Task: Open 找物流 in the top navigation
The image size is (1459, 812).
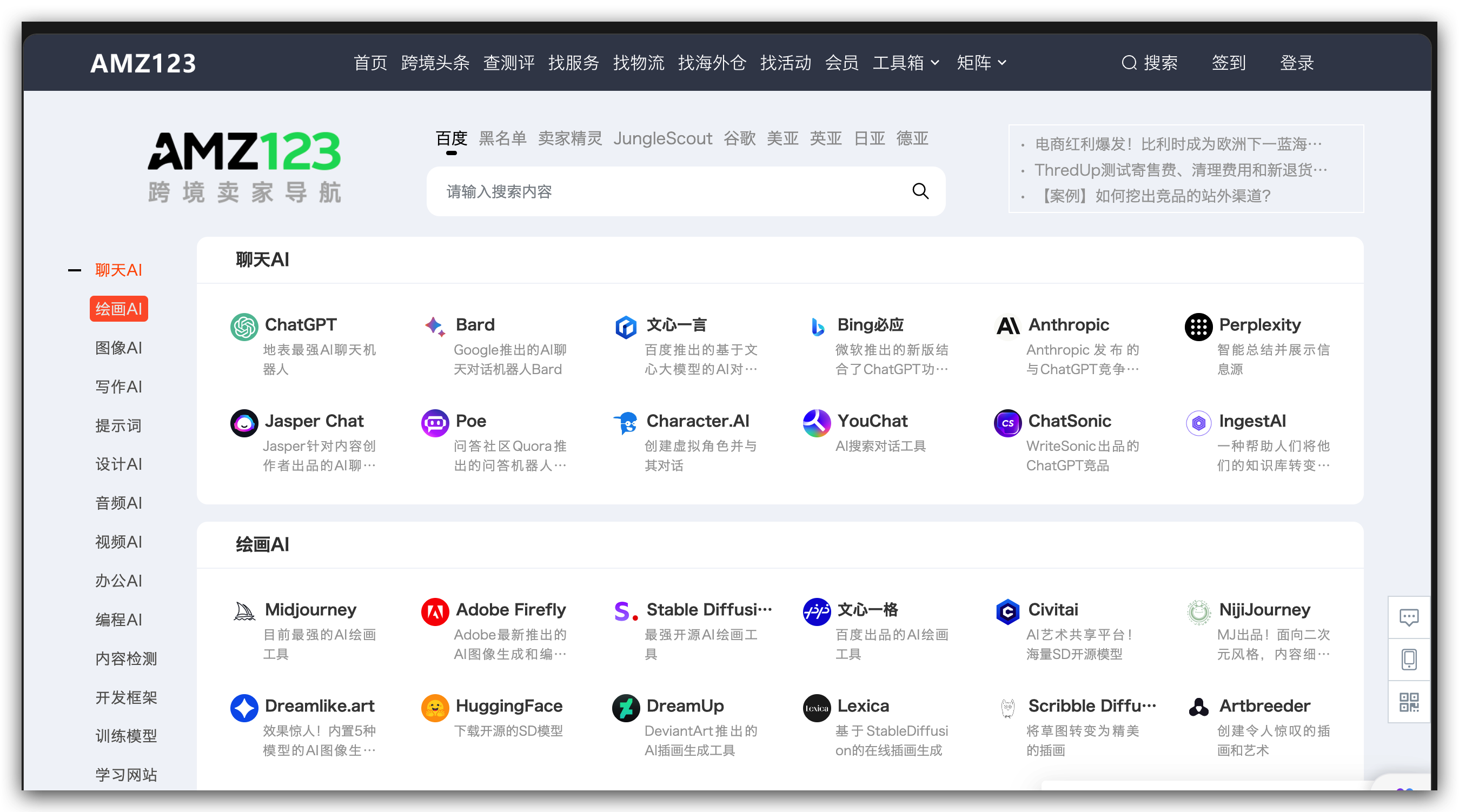Action: coord(638,62)
